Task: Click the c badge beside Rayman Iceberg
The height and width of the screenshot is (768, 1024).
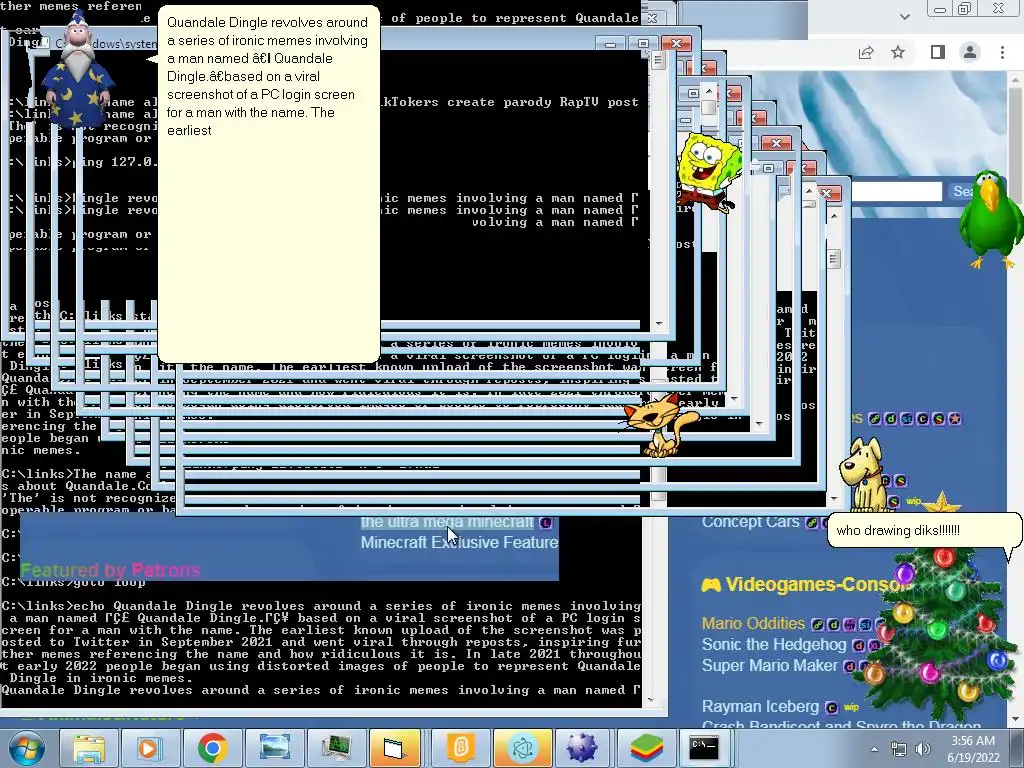Action: click(x=831, y=707)
